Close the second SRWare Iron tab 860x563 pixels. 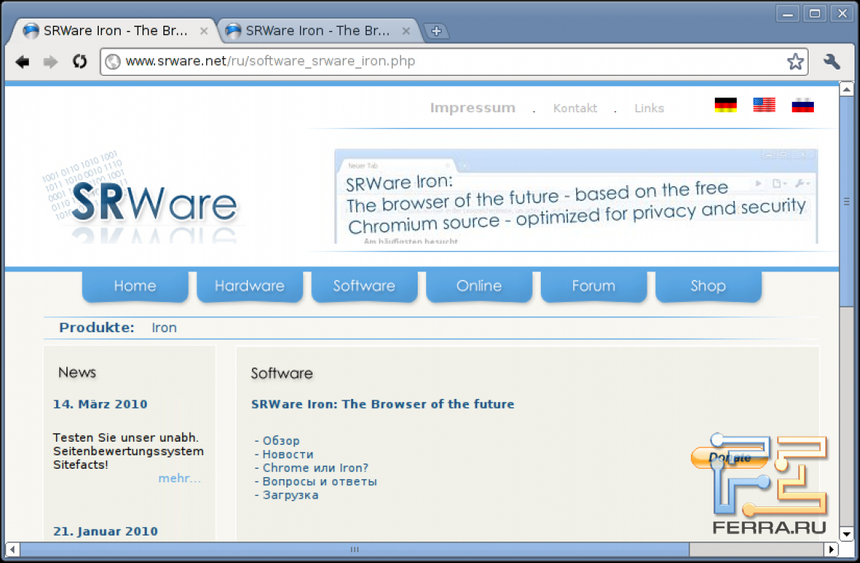[406, 31]
